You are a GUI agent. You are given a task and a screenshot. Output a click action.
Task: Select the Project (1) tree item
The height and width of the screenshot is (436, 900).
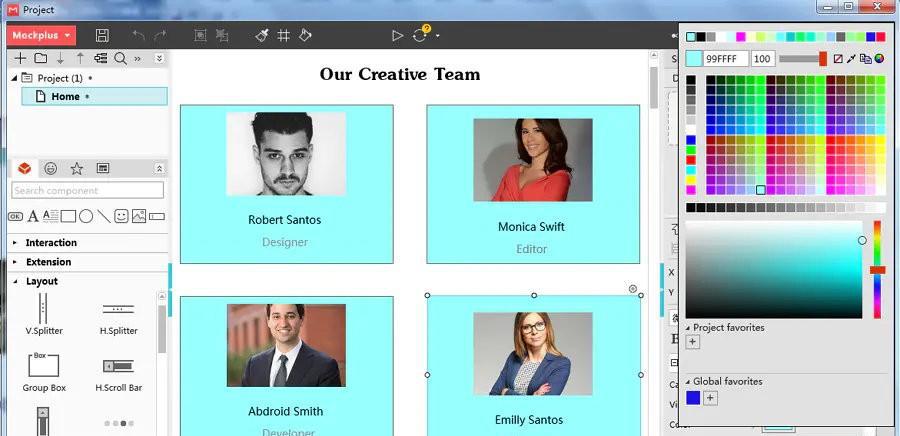(60, 78)
